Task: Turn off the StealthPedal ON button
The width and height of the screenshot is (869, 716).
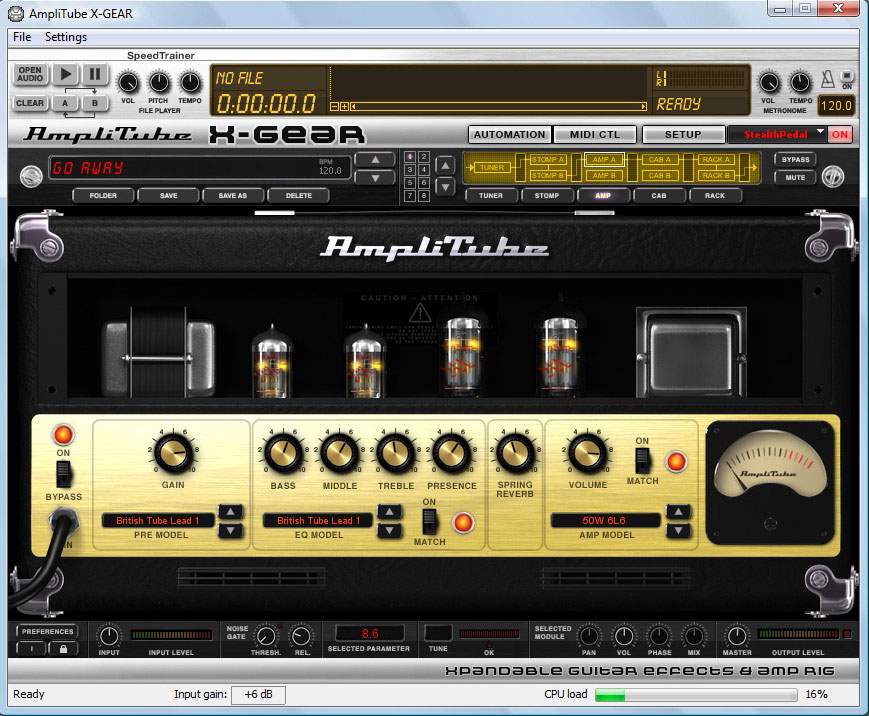Action: point(839,134)
